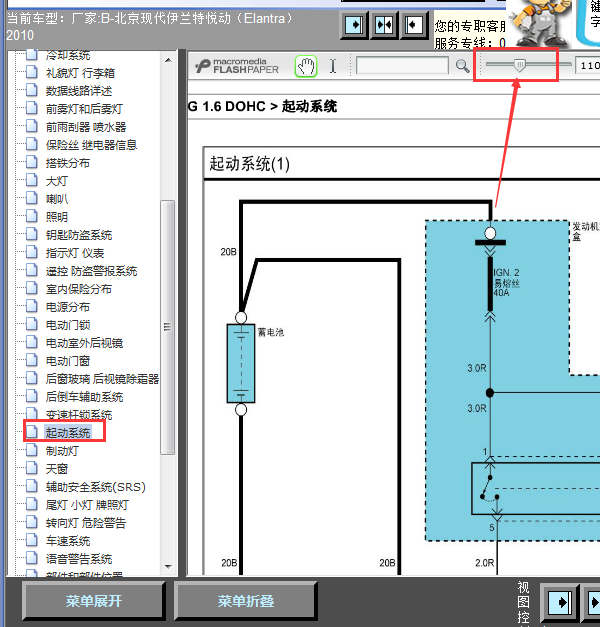Click the 菜单折叠 button
The height and width of the screenshot is (627, 600).
246,601
